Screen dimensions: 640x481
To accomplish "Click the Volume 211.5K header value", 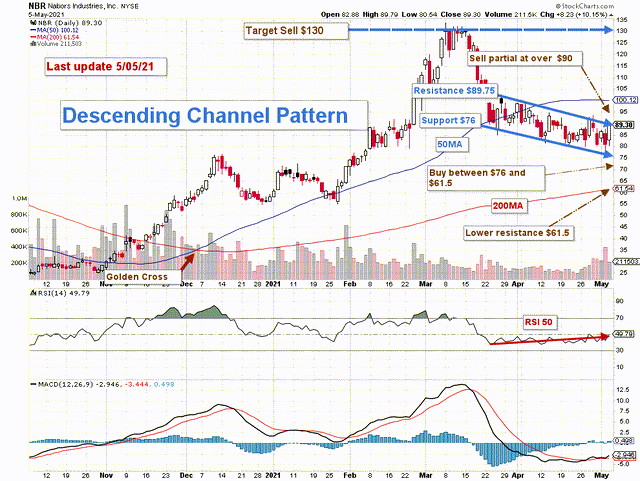I will 510,14.
